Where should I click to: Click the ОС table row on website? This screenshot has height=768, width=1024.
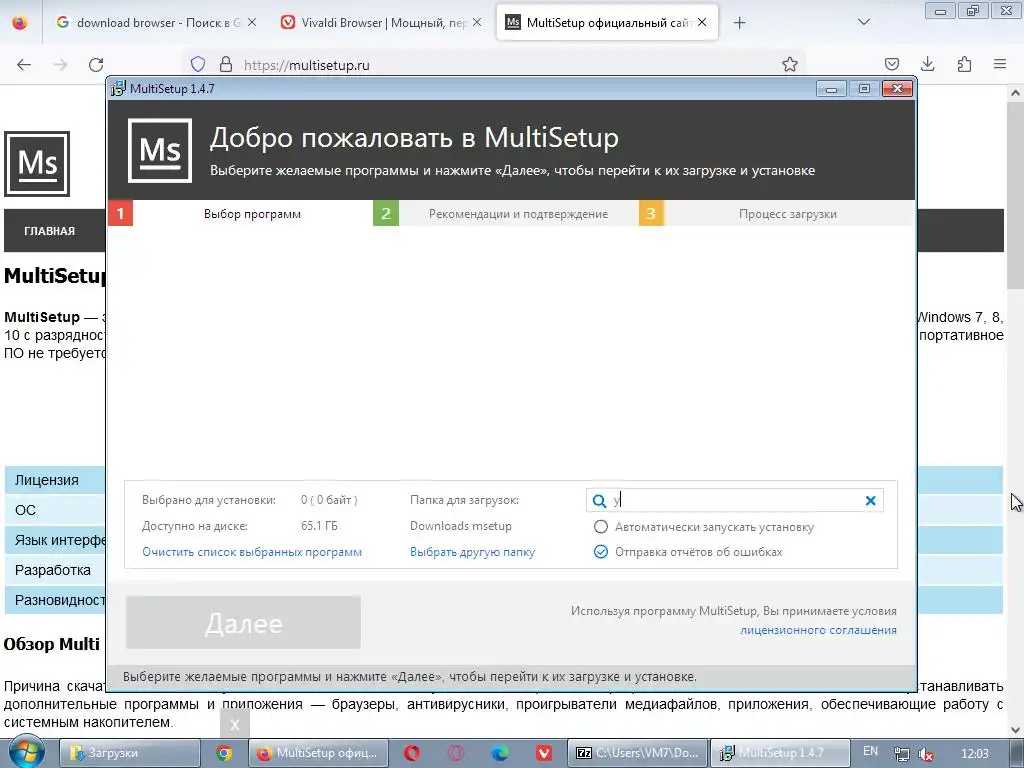click(55, 510)
